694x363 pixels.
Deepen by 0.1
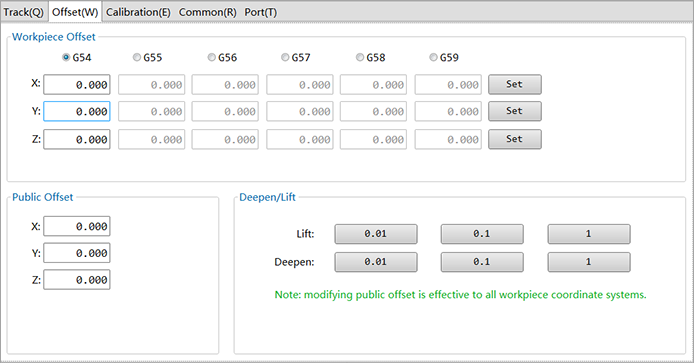pyautogui.click(x=482, y=262)
